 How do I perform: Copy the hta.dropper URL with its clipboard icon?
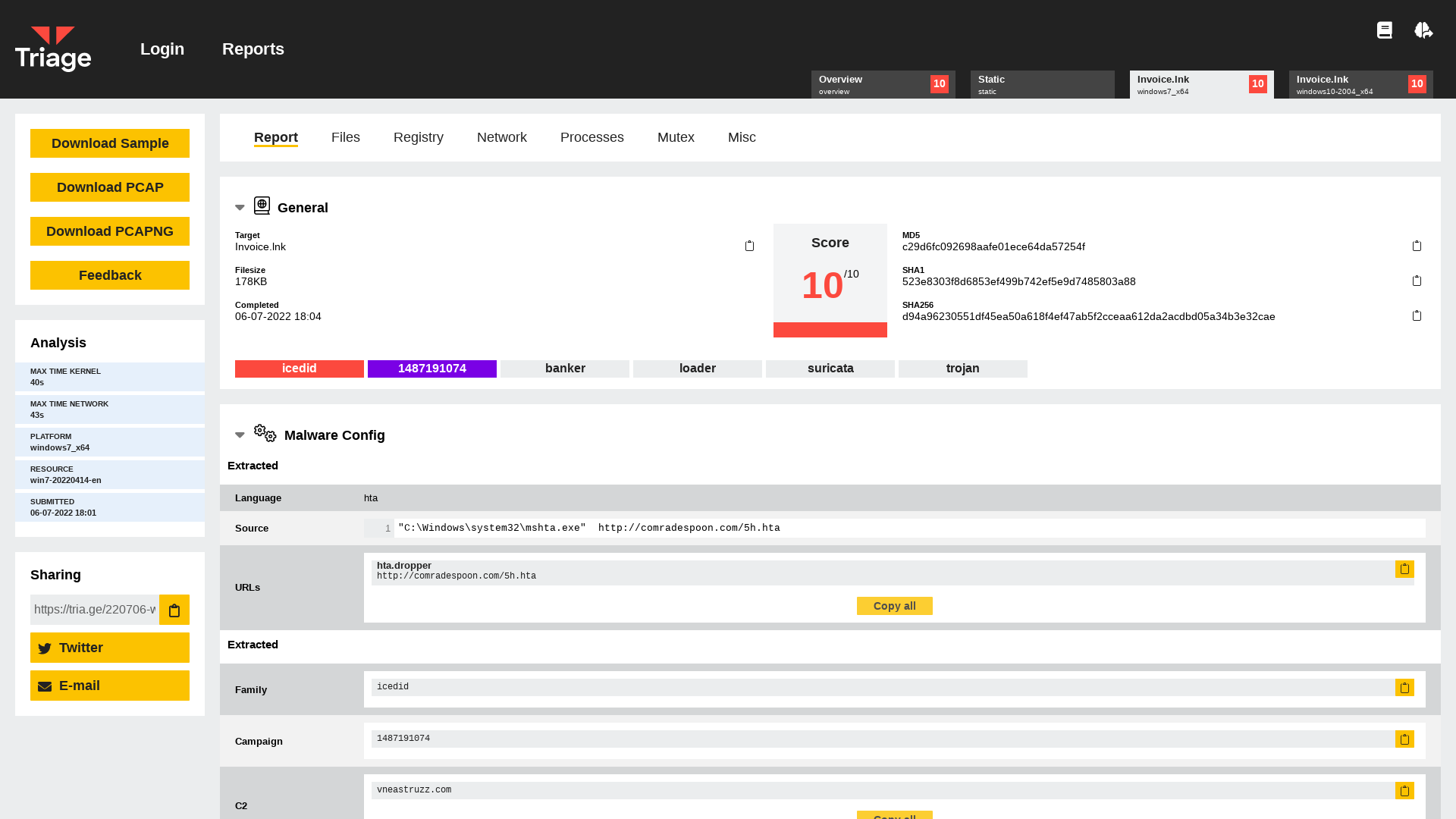point(1405,569)
